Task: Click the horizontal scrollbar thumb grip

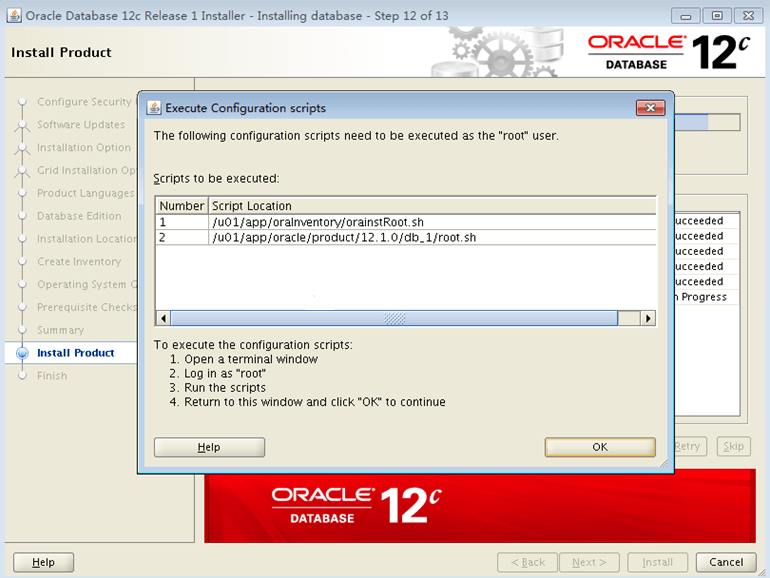Action: tap(394, 318)
